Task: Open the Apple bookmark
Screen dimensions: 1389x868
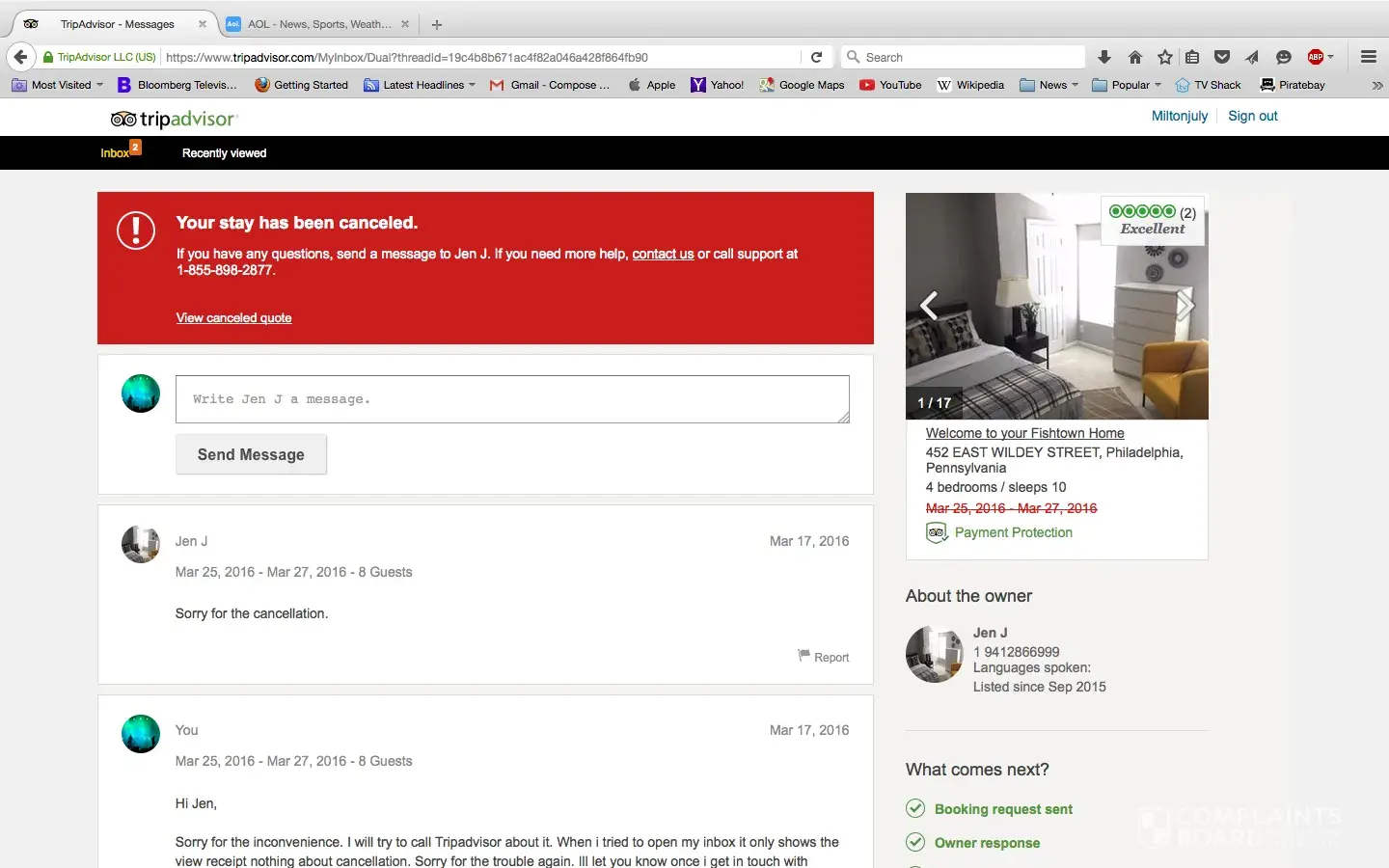Action: [651, 85]
